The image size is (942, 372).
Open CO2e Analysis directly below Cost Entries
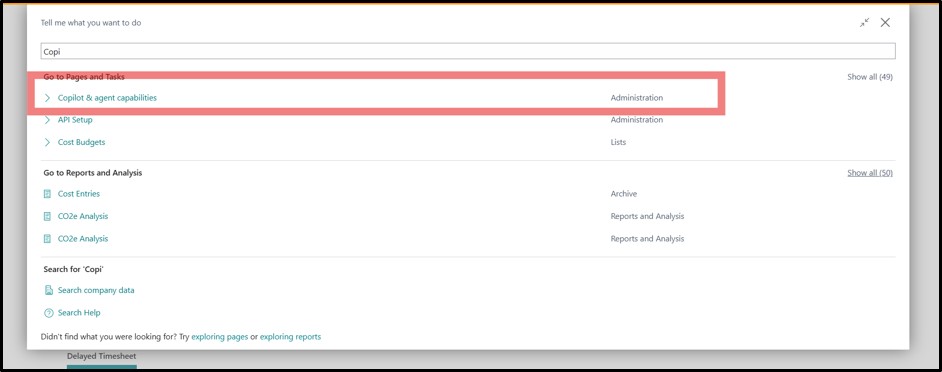tap(83, 216)
